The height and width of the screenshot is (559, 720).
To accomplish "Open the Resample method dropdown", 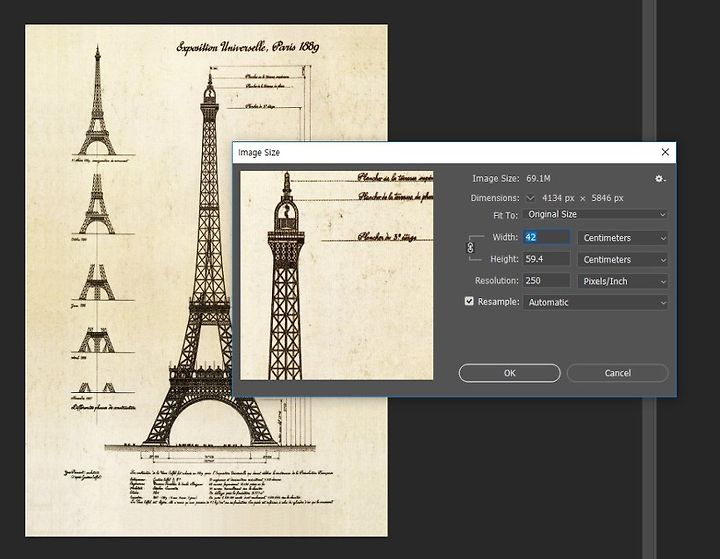I will 596,302.
